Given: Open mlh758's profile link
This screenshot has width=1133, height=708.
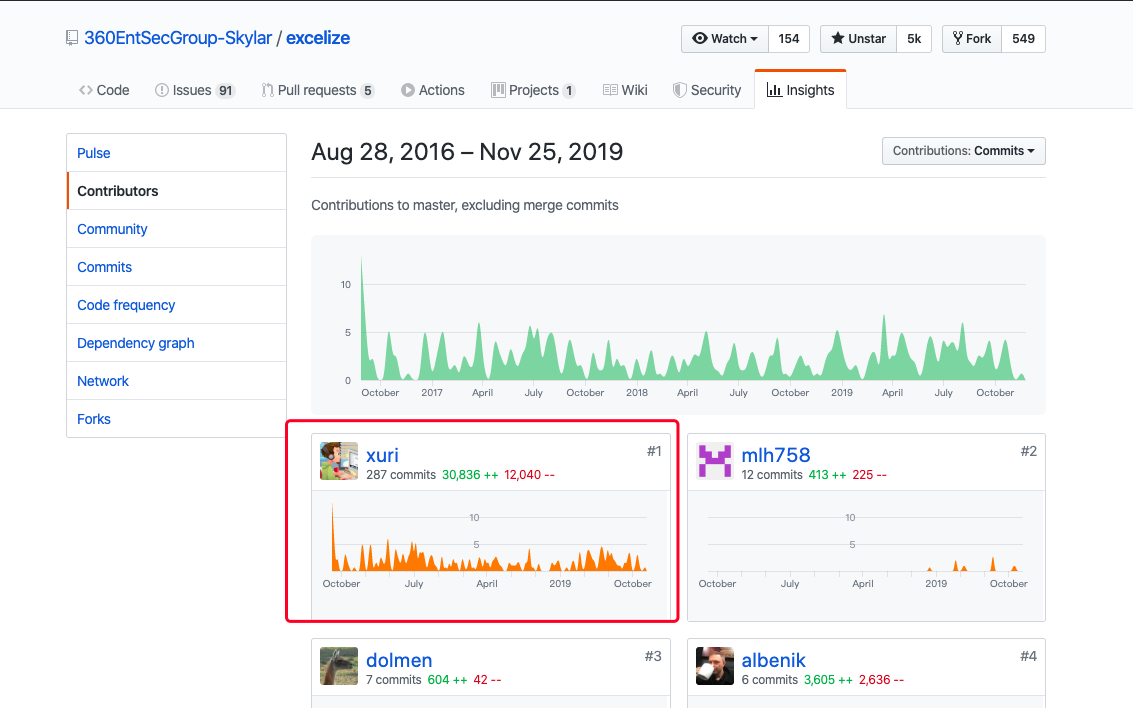Looking at the screenshot, I should [x=776, y=455].
